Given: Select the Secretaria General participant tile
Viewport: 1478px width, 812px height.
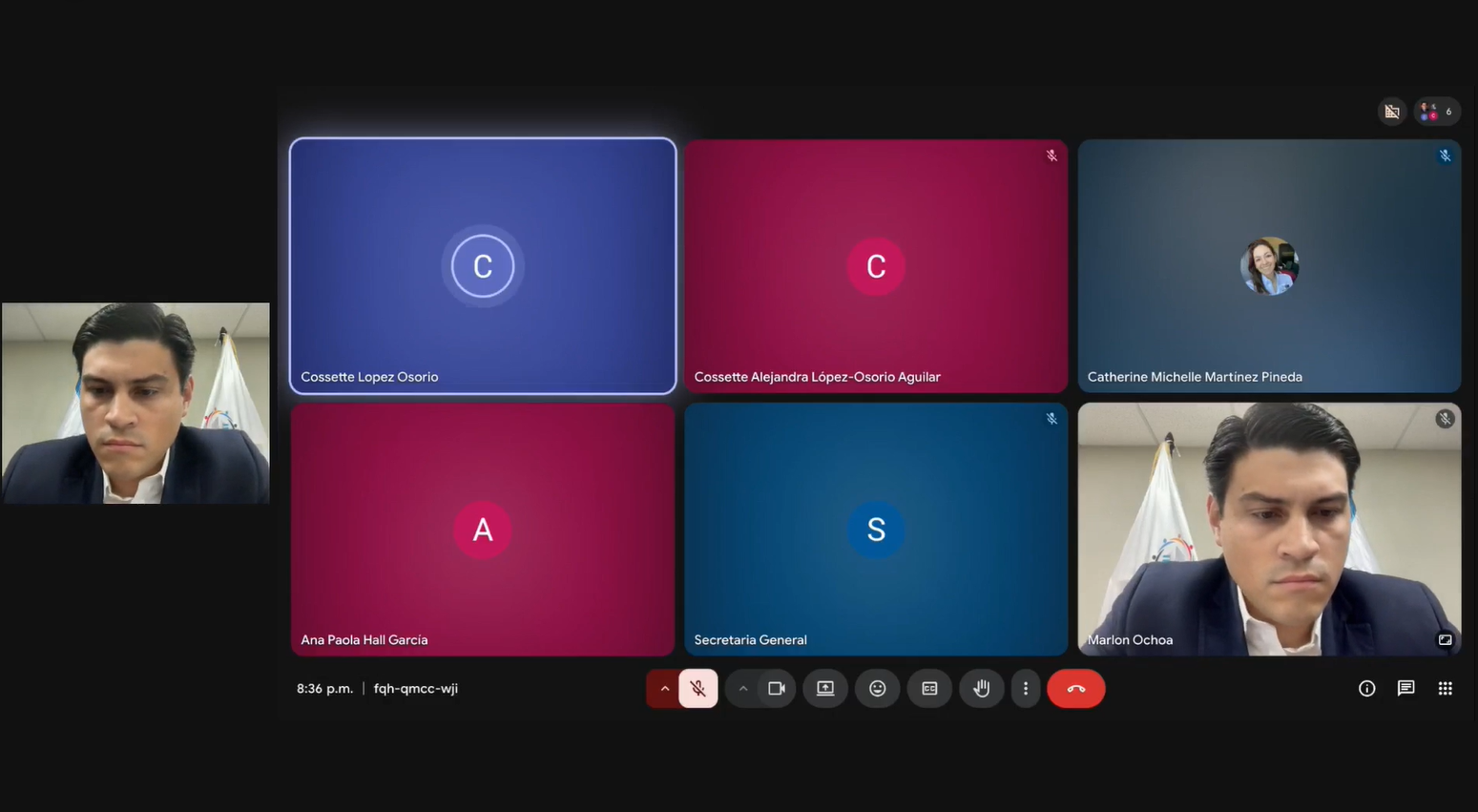Looking at the screenshot, I should click(876, 530).
